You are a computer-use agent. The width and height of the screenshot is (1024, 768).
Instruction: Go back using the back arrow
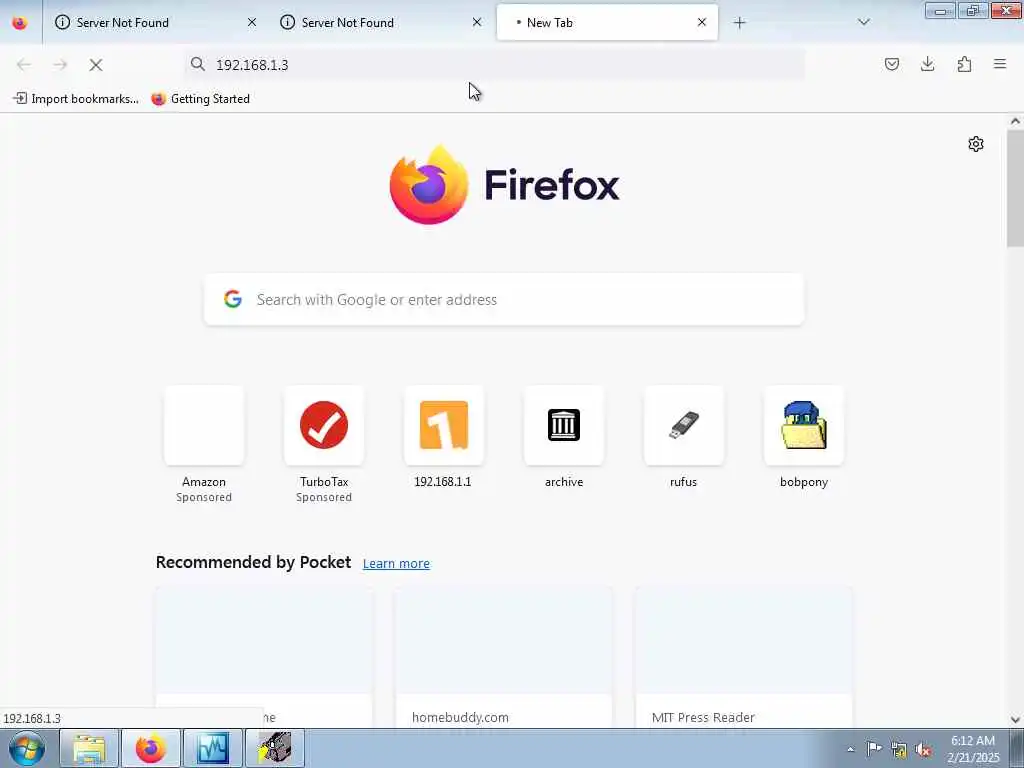(24, 65)
